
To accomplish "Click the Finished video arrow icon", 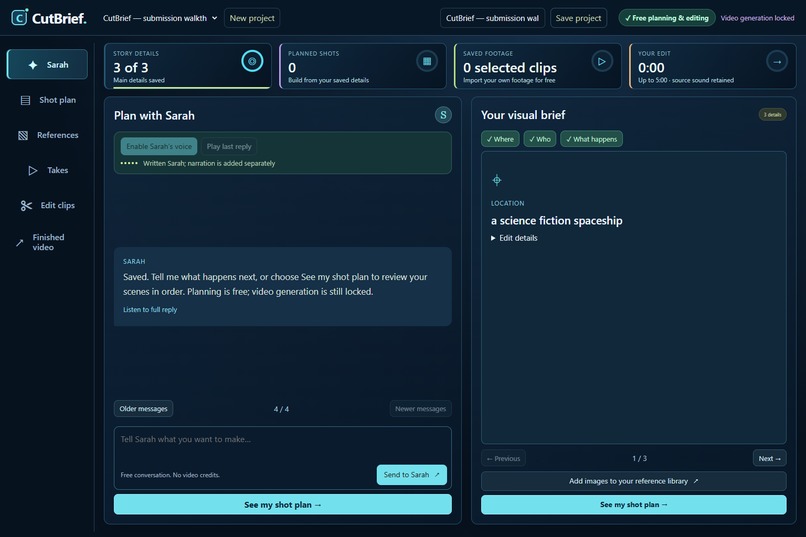I will [x=20, y=243].
